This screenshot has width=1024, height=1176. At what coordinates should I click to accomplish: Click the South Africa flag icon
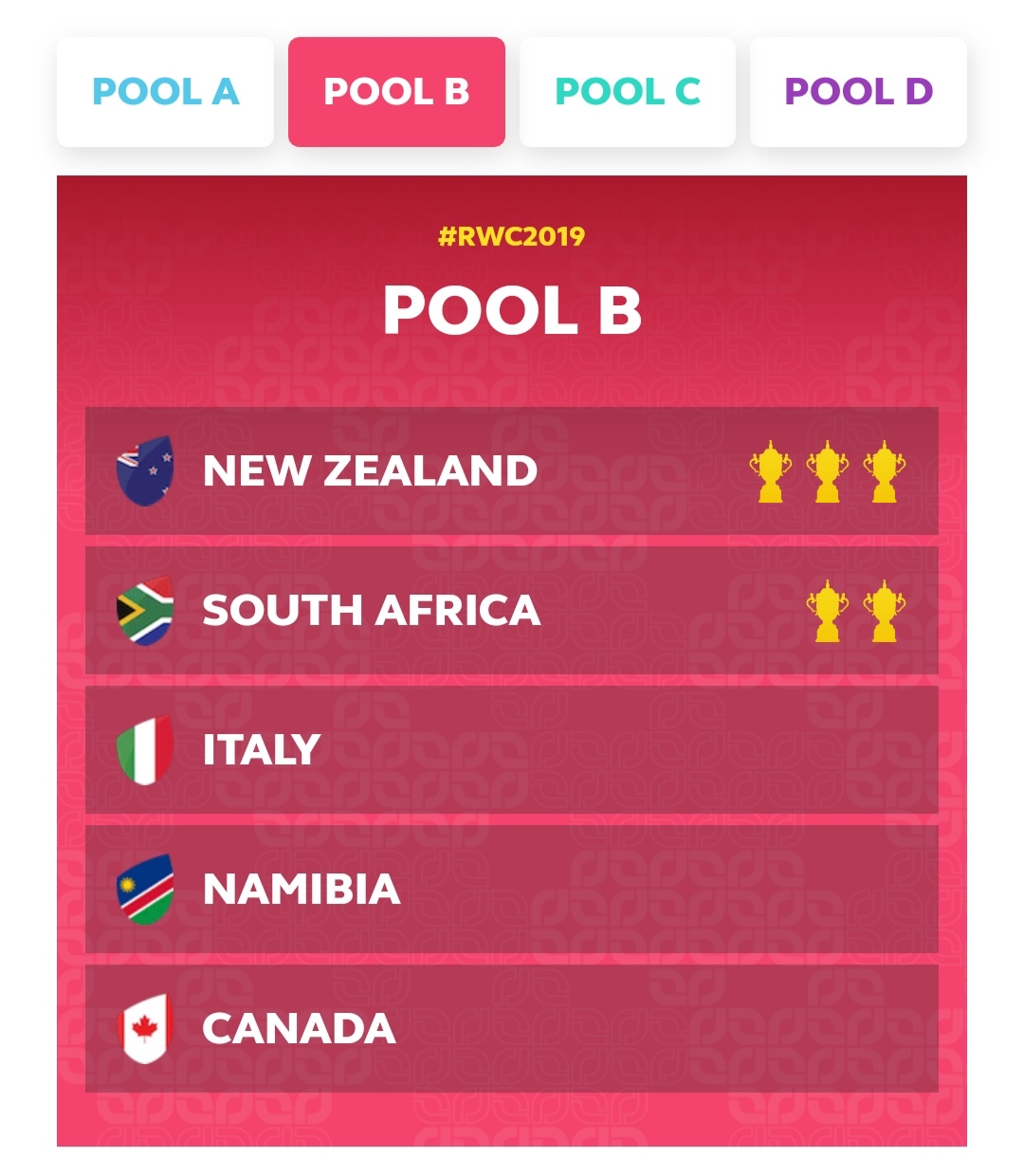click(x=144, y=610)
